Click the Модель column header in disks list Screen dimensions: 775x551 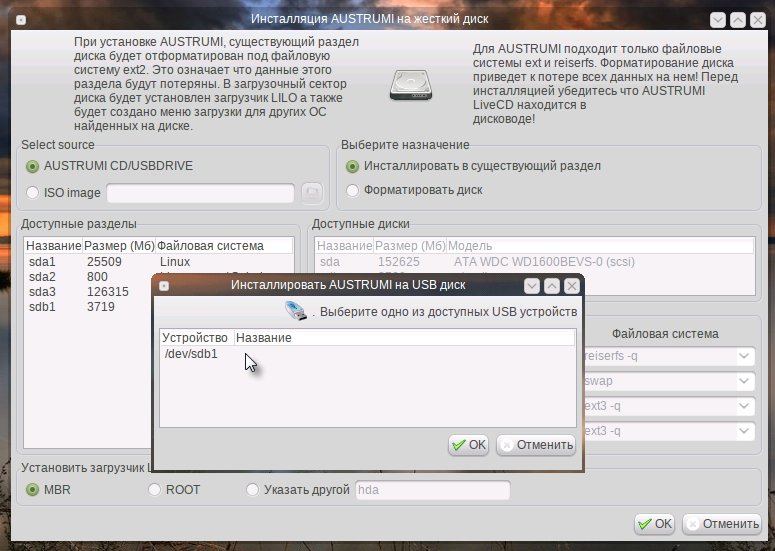click(600, 246)
